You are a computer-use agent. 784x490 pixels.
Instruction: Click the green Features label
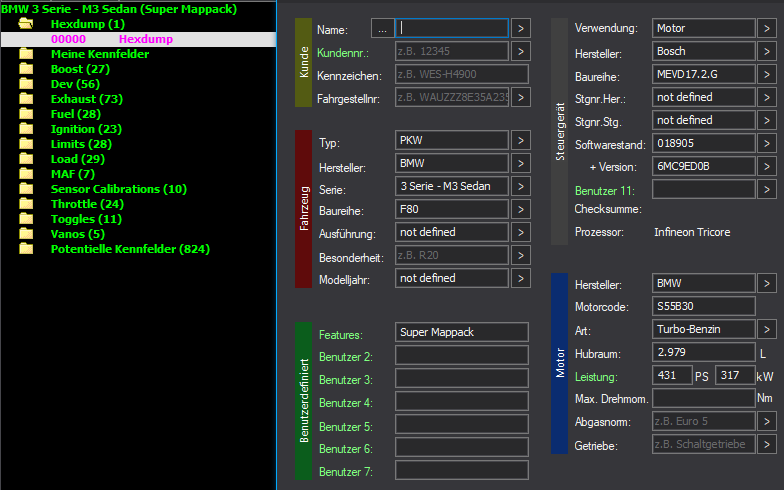pos(341,334)
